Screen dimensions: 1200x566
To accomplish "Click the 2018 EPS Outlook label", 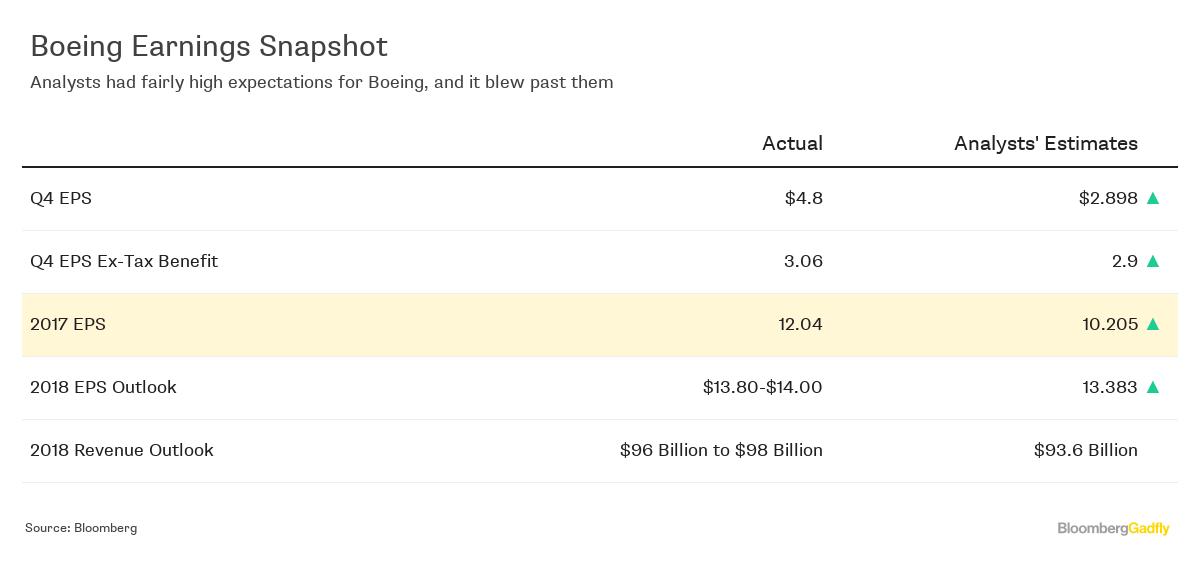I will 103,387.
